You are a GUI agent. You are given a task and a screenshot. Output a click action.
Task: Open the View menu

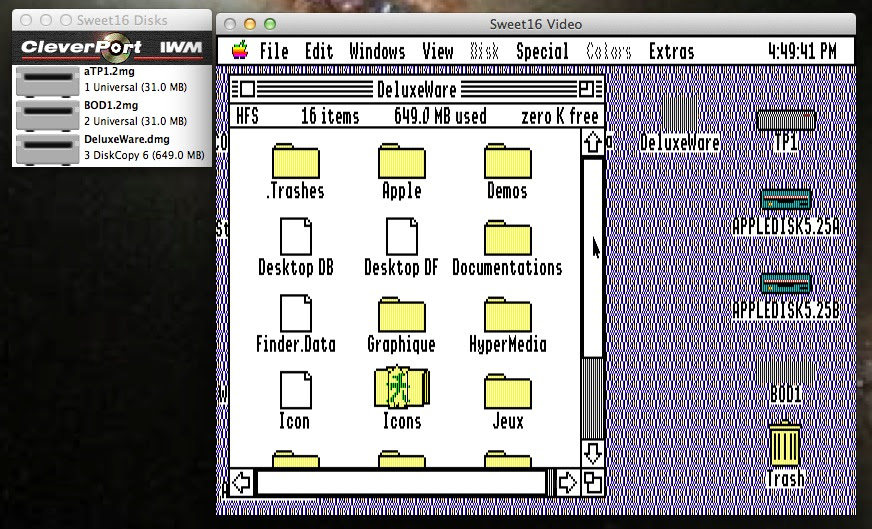point(438,51)
